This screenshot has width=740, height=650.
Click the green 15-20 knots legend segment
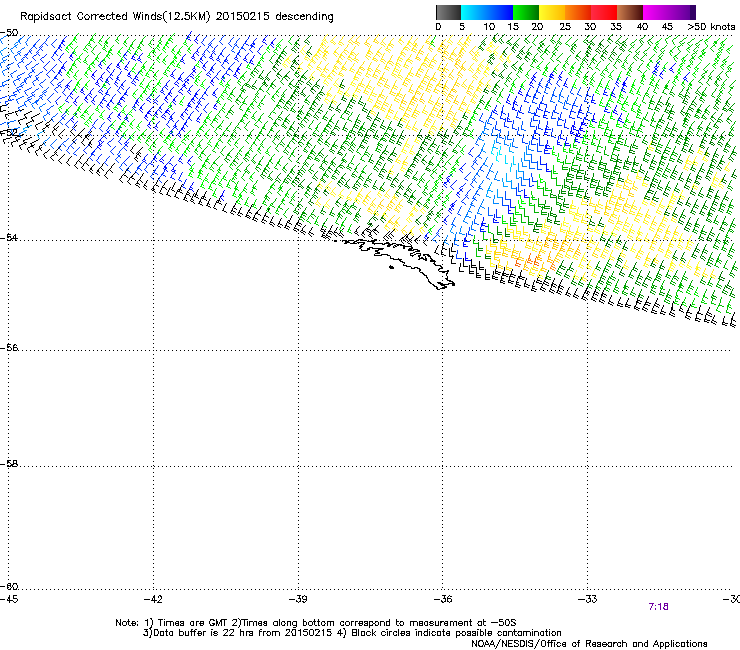click(526, 12)
